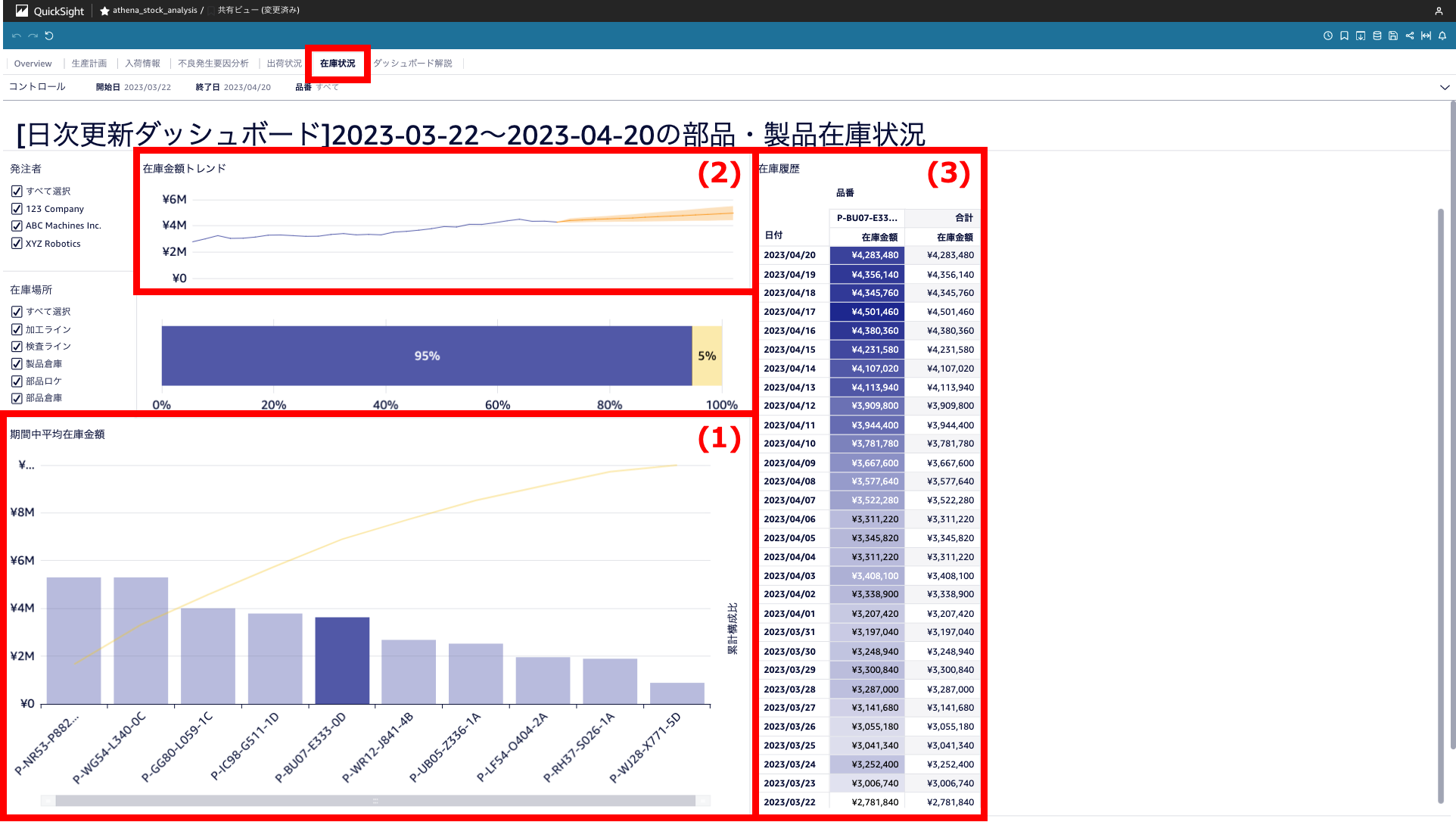This screenshot has height=822, width=1456.
Task: Click the export download icon
Action: [x=1361, y=36]
